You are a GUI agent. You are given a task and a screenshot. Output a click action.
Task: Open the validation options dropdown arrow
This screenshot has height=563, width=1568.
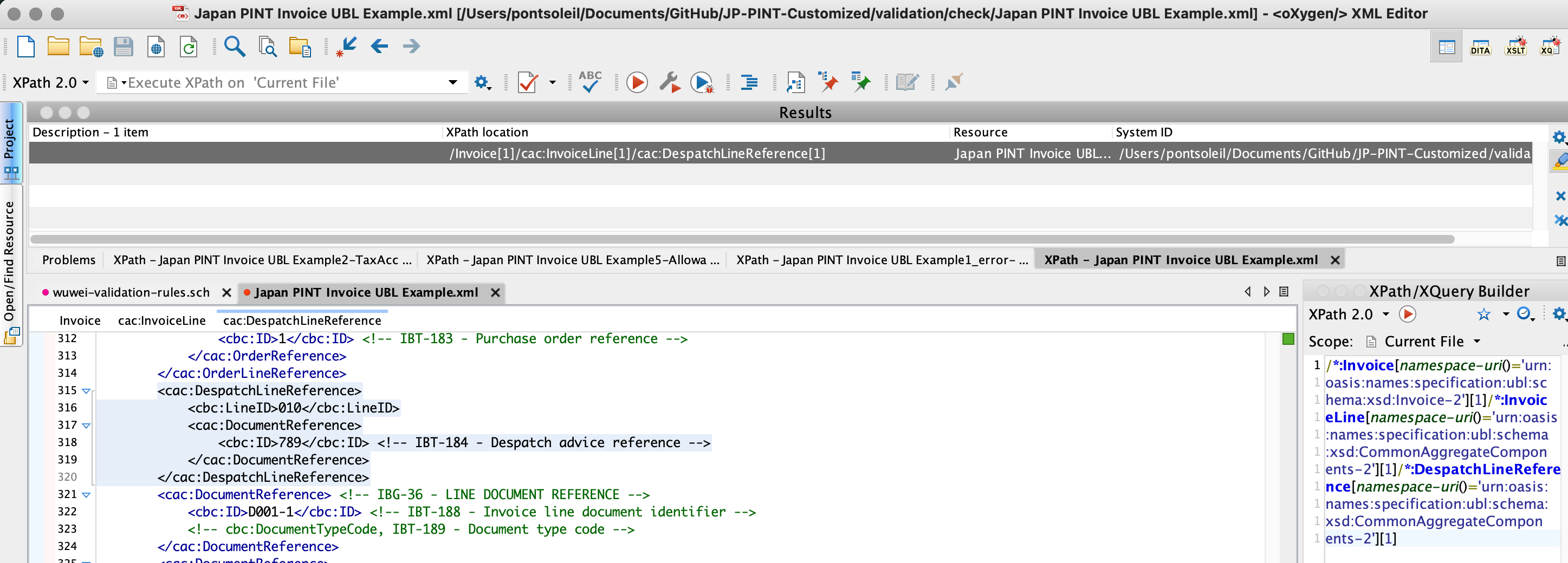[553, 82]
